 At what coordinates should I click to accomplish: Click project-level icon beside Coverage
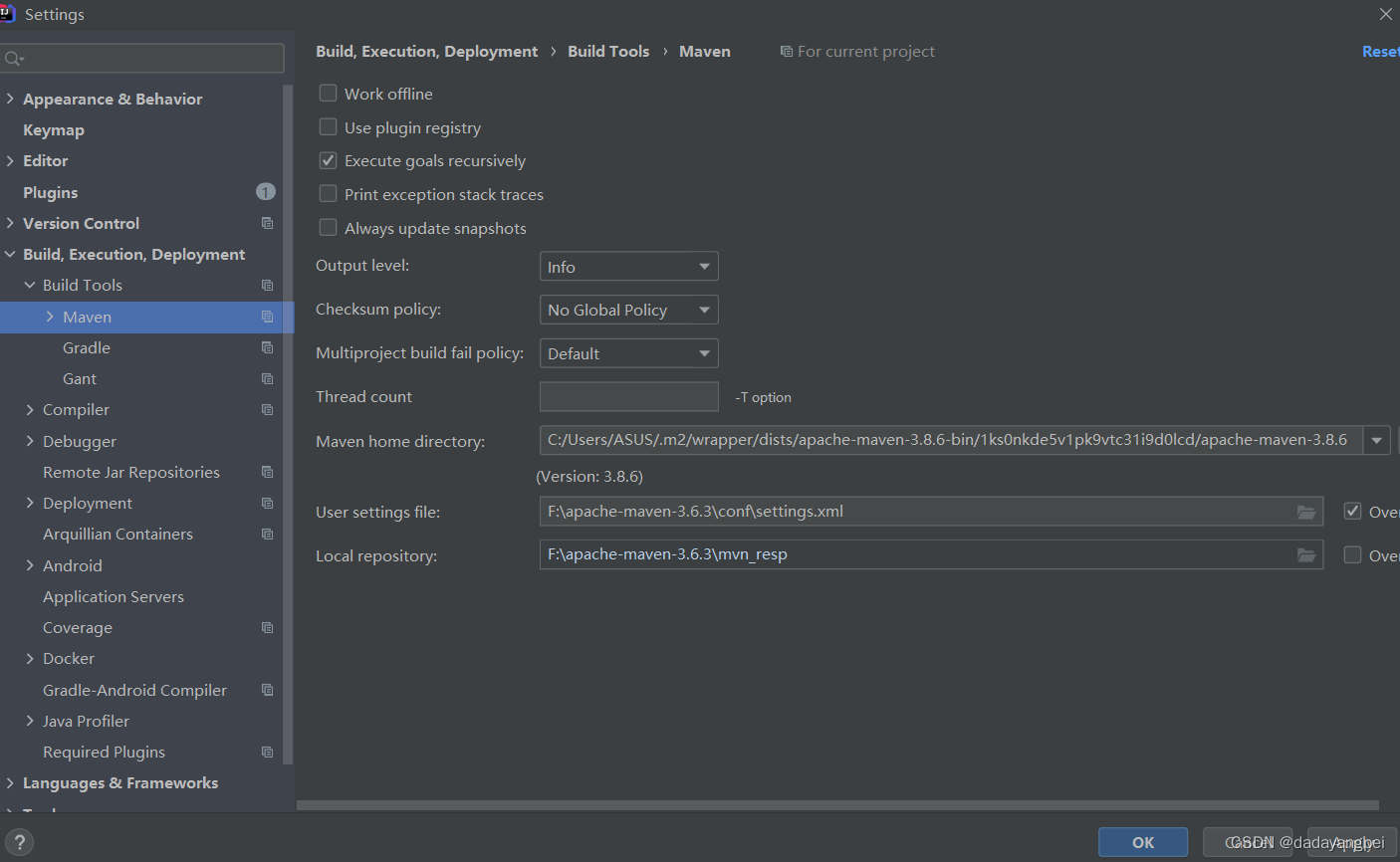267,627
